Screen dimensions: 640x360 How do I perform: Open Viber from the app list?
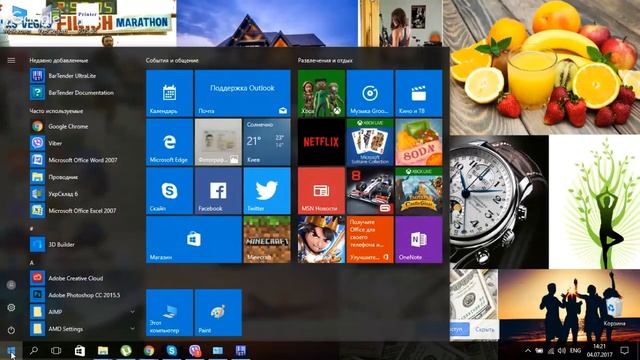click(83, 143)
